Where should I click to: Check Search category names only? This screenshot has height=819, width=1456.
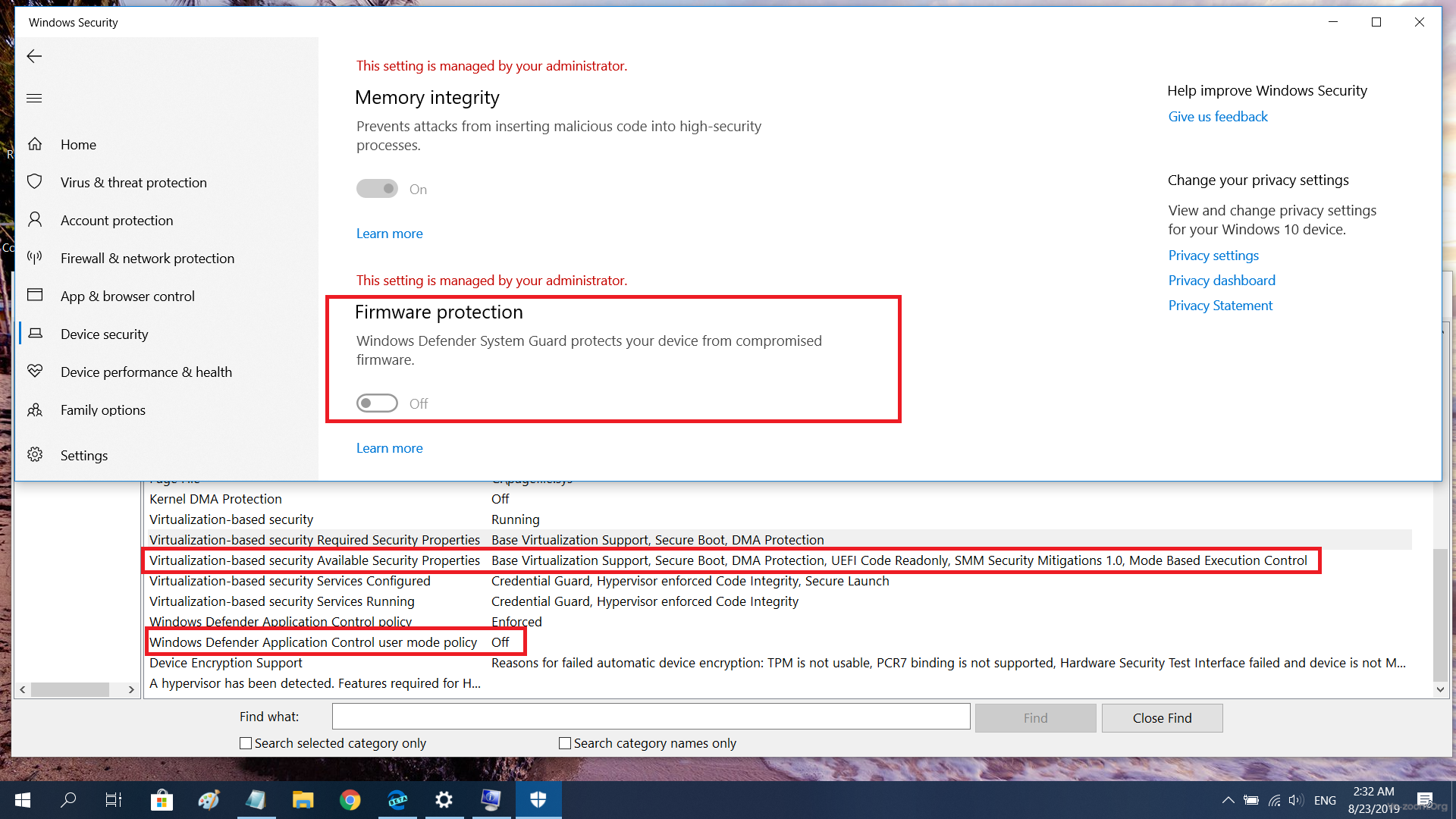[x=565, y=743]
